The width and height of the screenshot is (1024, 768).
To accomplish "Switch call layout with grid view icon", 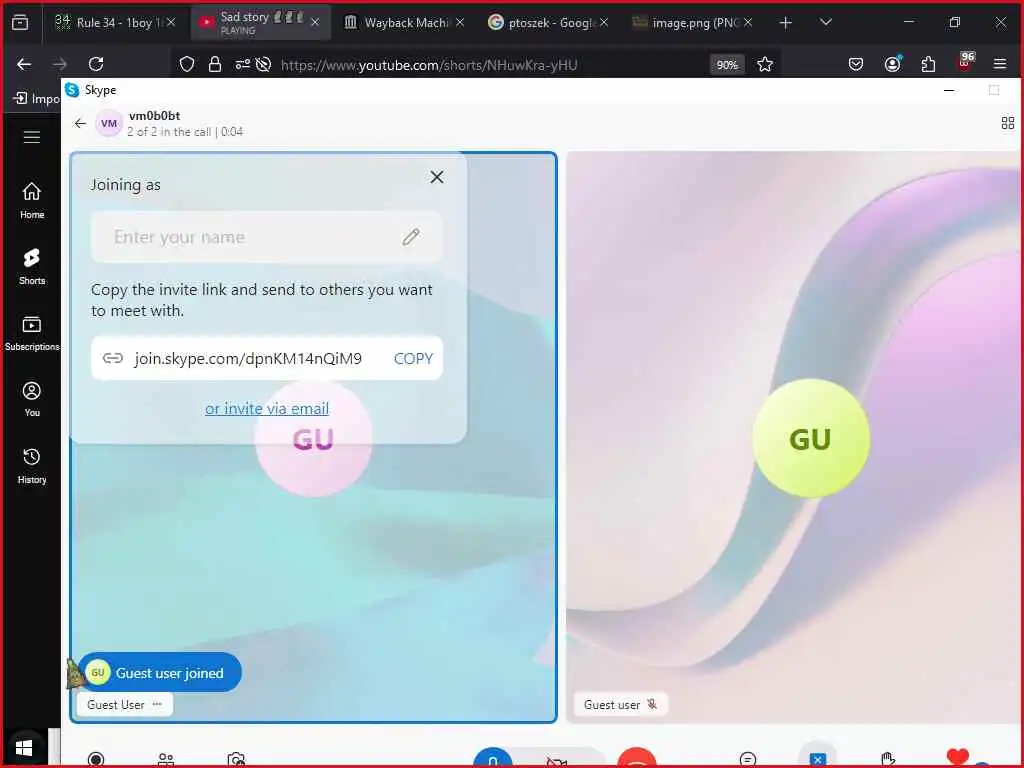I will tap(1008, 123).
